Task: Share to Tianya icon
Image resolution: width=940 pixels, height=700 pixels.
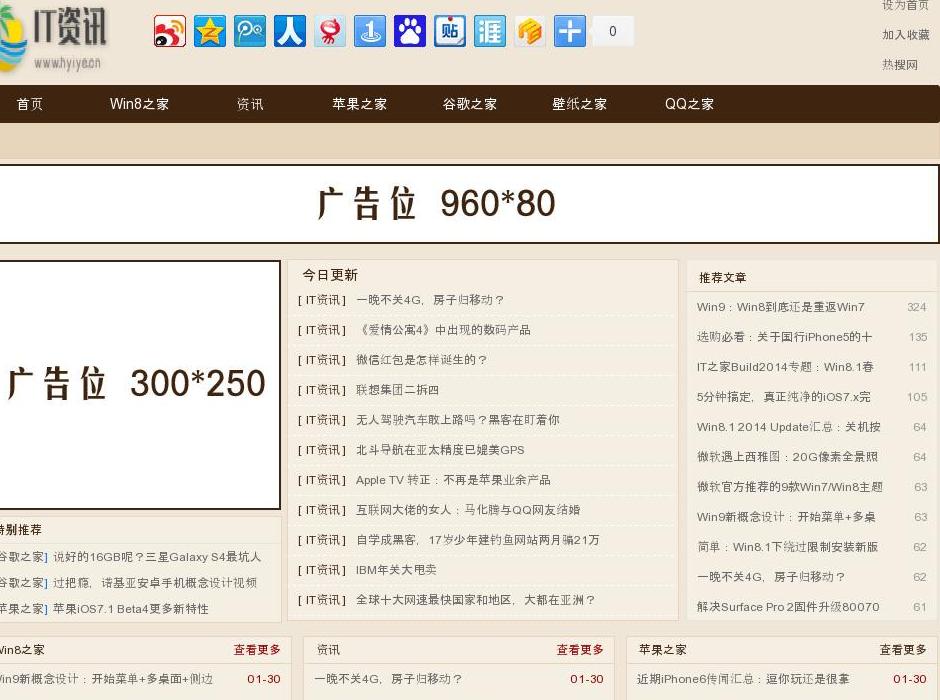Action: [x=490, y=31]
